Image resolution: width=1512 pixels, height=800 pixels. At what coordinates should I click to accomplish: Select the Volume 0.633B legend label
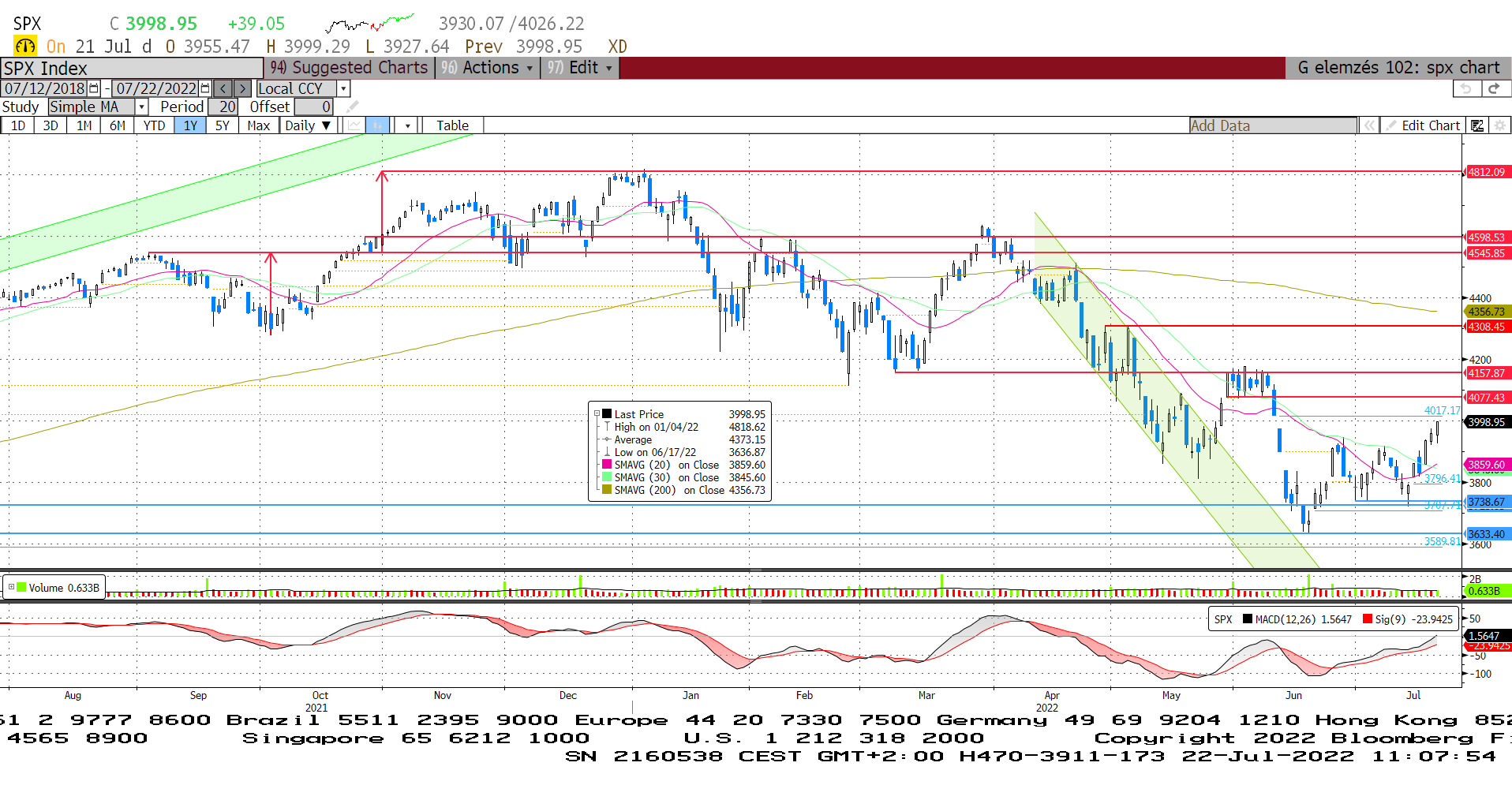coord(64,588)
